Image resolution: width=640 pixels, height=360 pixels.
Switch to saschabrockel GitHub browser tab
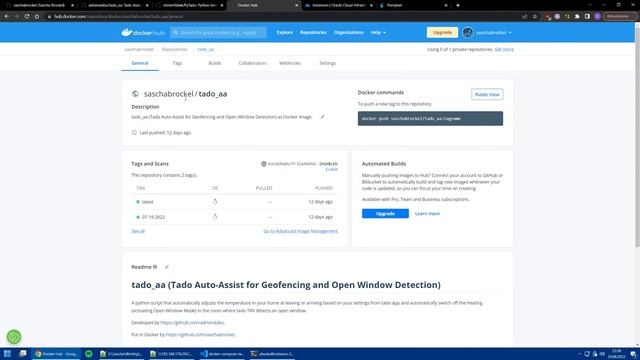39,5
